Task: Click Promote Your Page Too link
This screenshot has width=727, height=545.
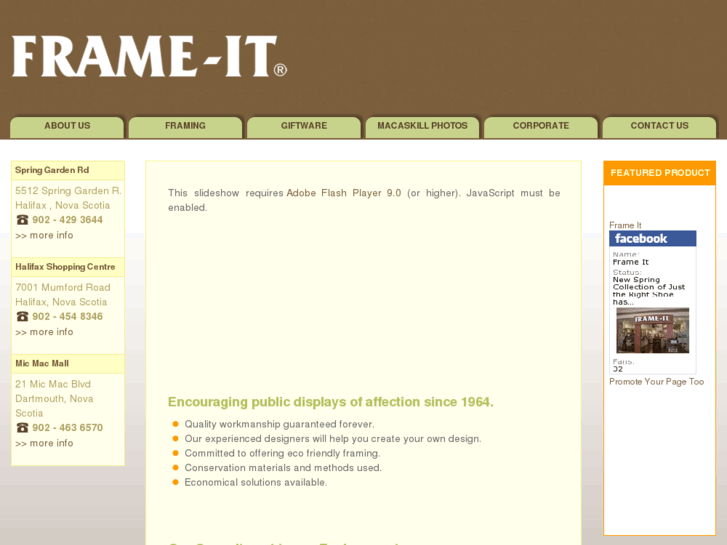Action: click(x=657, y=382)
